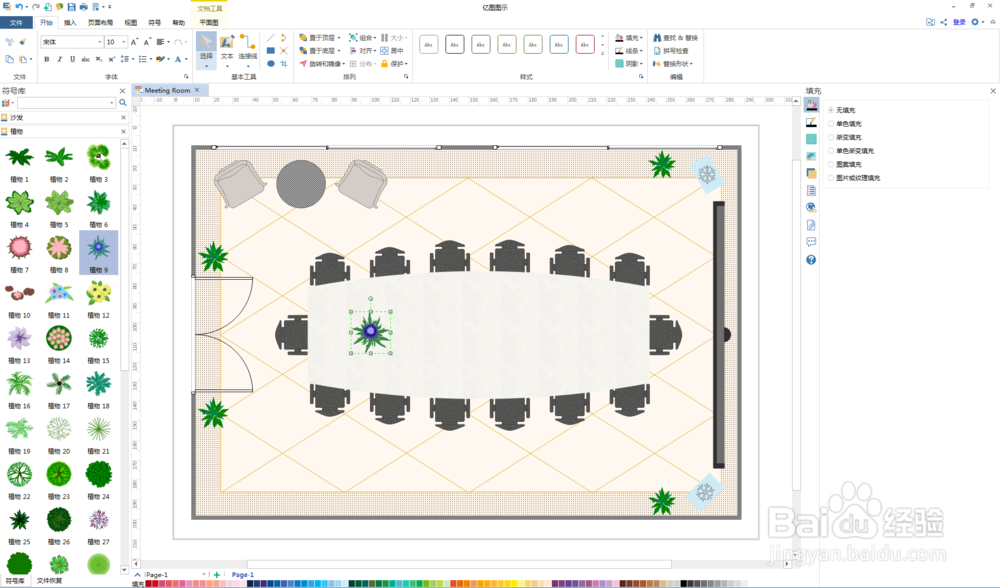Click the 对齐 align button
Screen dimensions: 1000x588
362,50
